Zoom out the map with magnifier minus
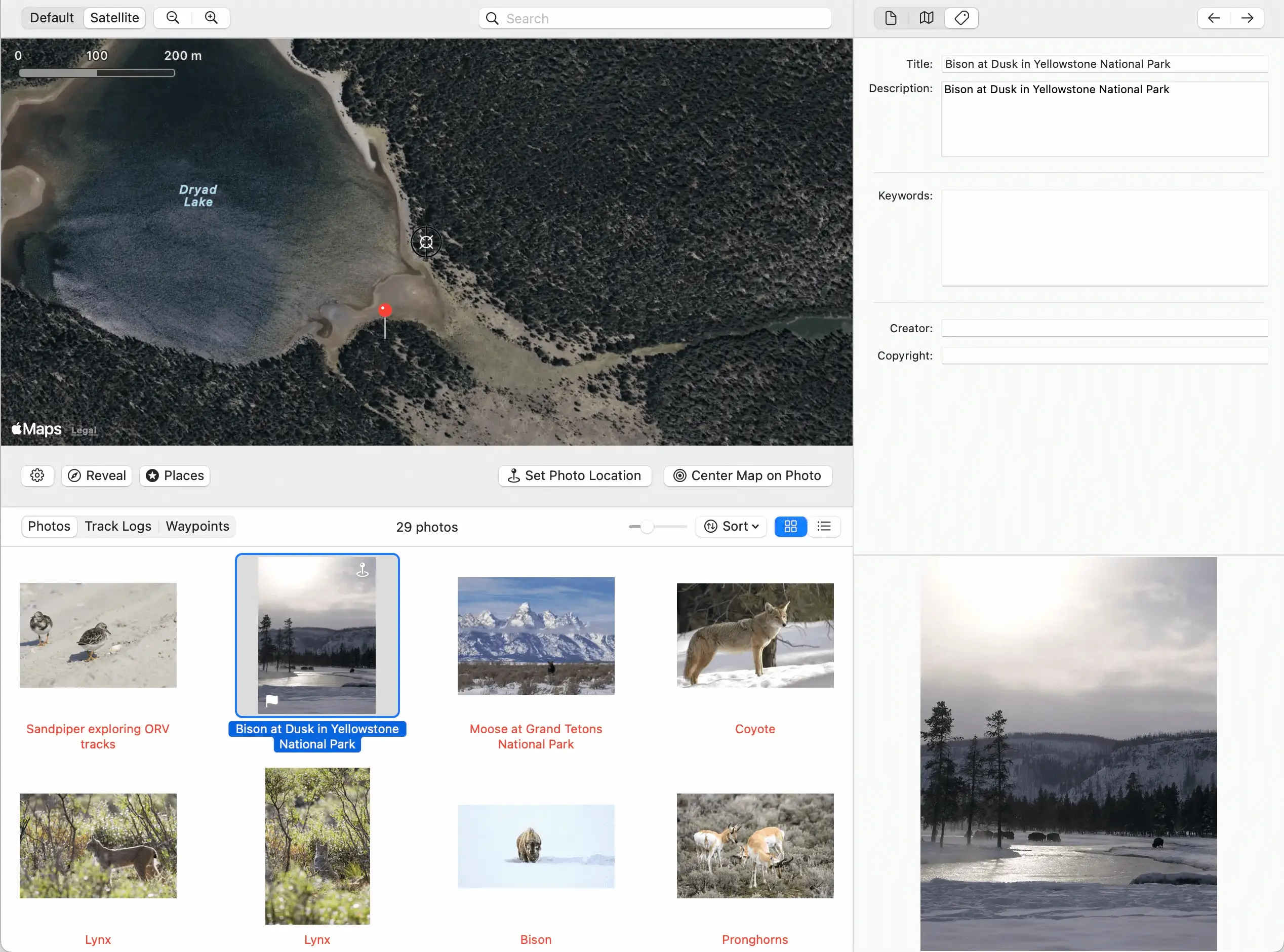Image resolution: width=1284 pixels, height=952 pixels. pos(173,18)
